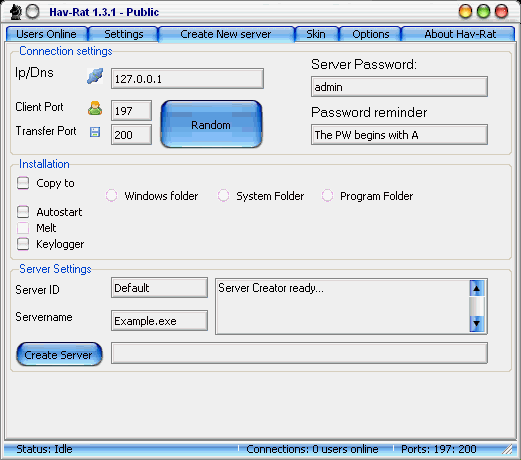Select the System Folder radio button
Viewport: 521px width, 460px height.
[223, 196]
